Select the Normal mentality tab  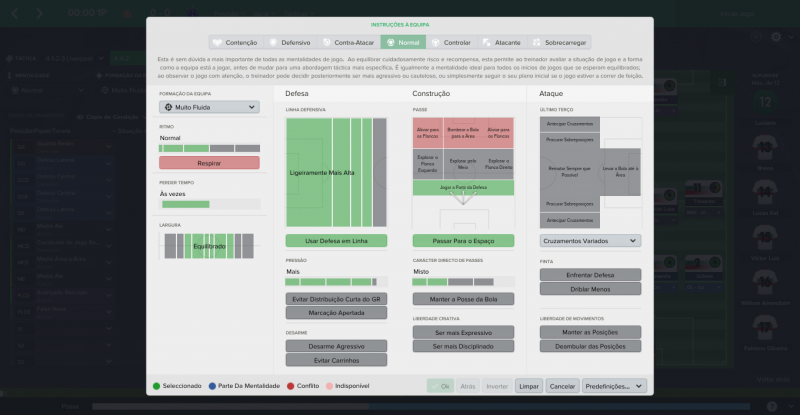coord(403,43)
